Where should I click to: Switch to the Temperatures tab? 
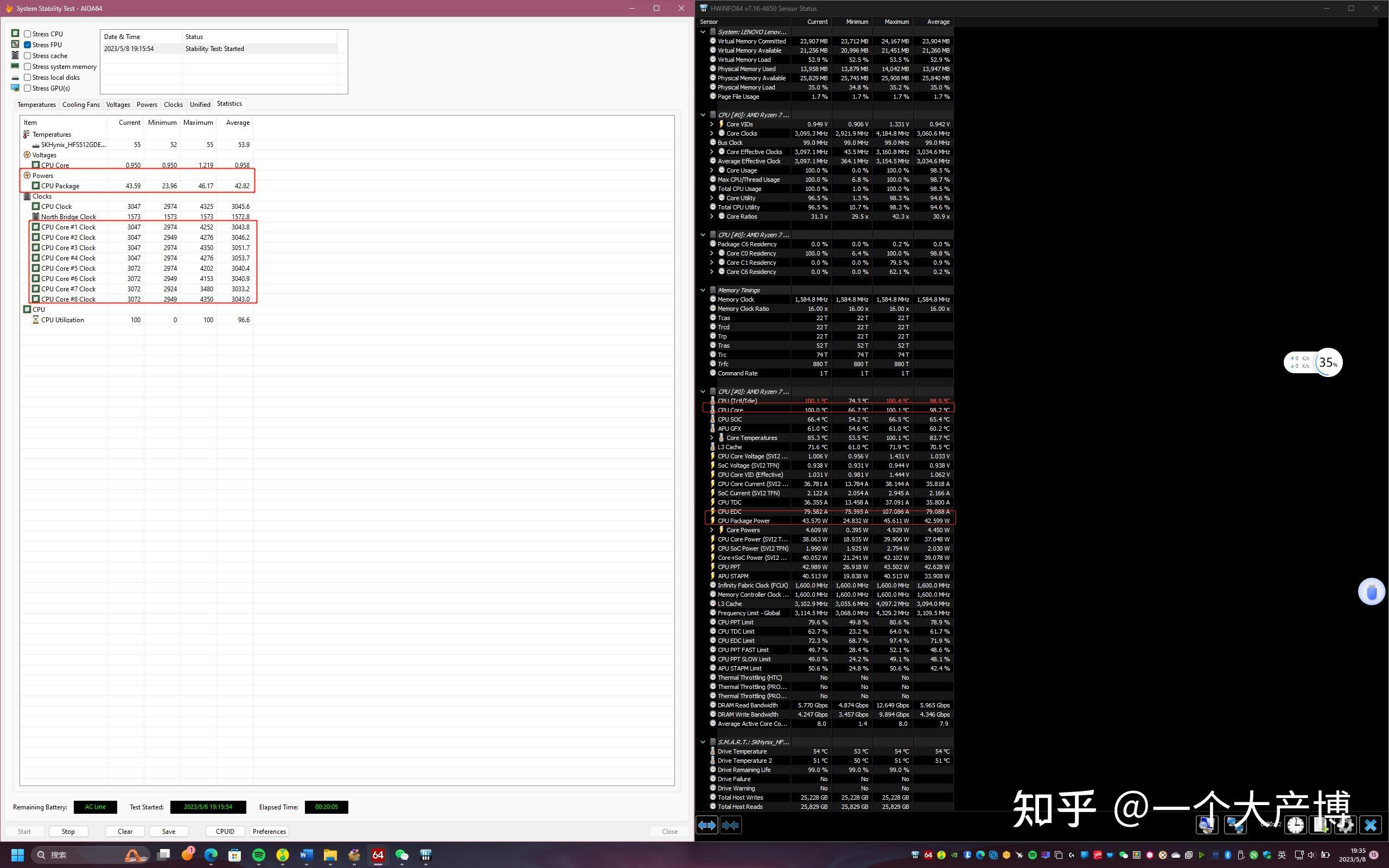pyautogui.click(x=36, y=105)
